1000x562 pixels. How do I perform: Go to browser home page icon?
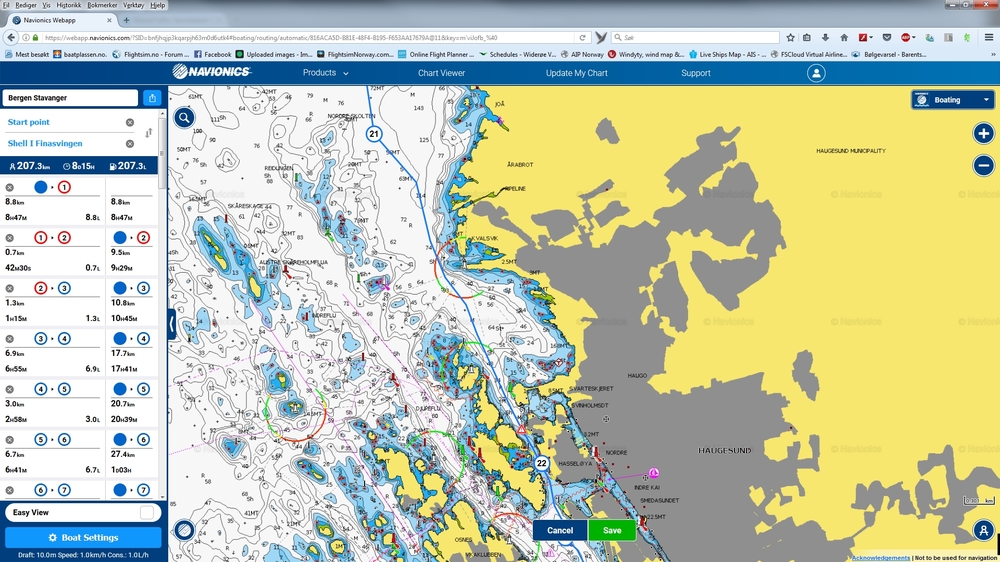click(844, 38)
